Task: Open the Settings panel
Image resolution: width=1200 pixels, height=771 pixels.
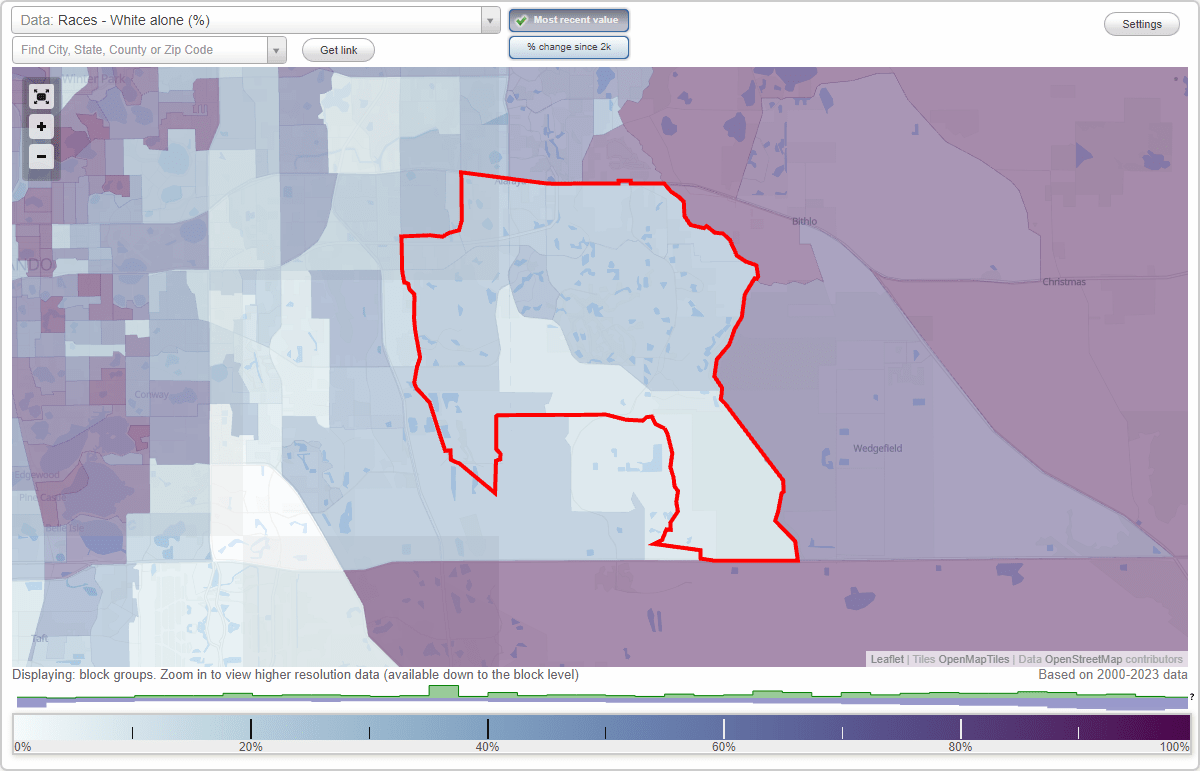Action: (x=1141, y=23)
